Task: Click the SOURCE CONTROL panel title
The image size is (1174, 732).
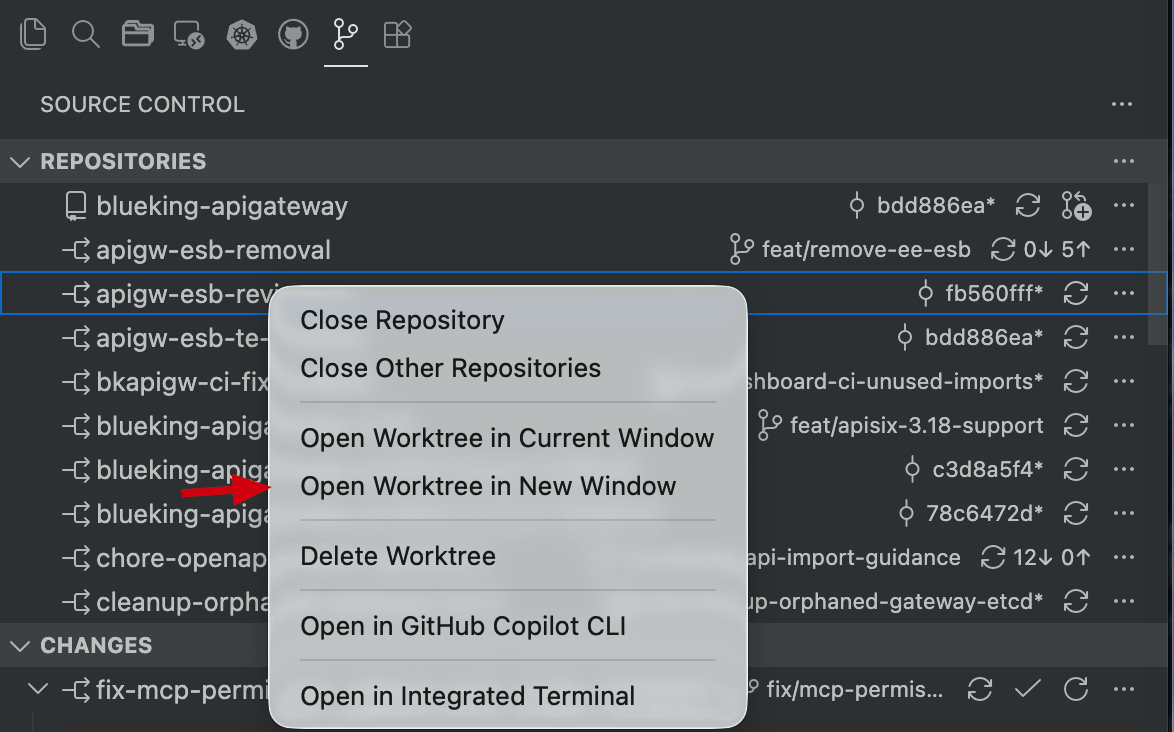Action: point(142,104)
